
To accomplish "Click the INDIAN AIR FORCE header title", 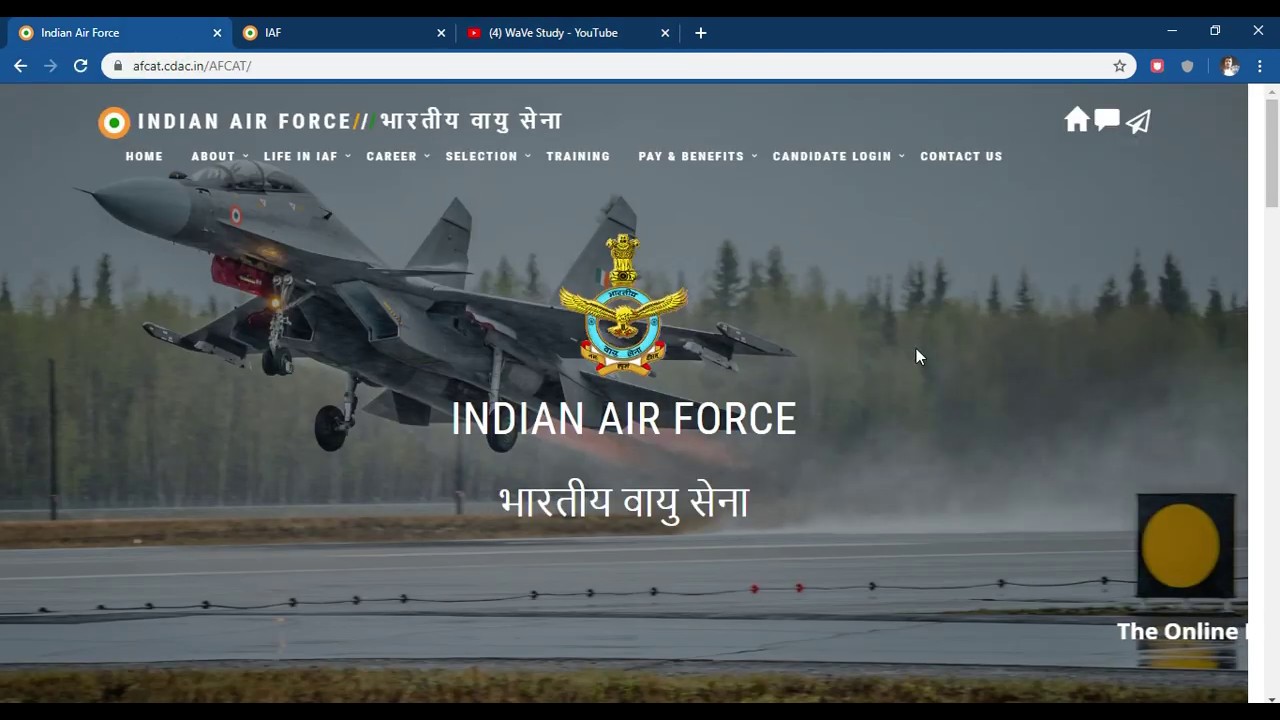I will tap(244, 122).
